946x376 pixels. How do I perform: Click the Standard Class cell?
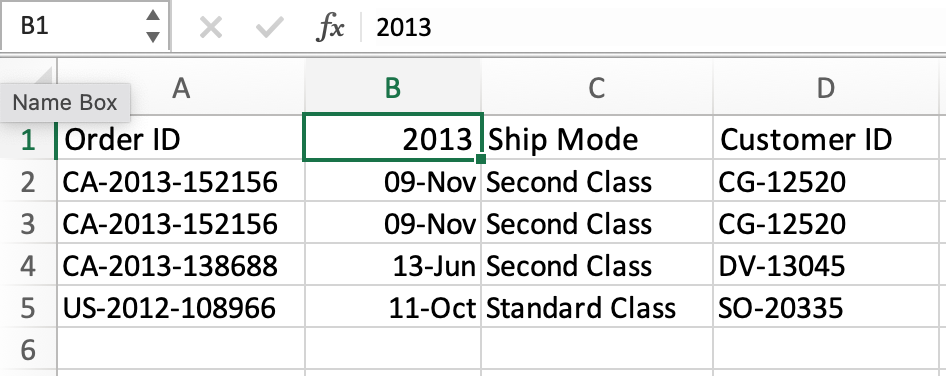(597, 308)
